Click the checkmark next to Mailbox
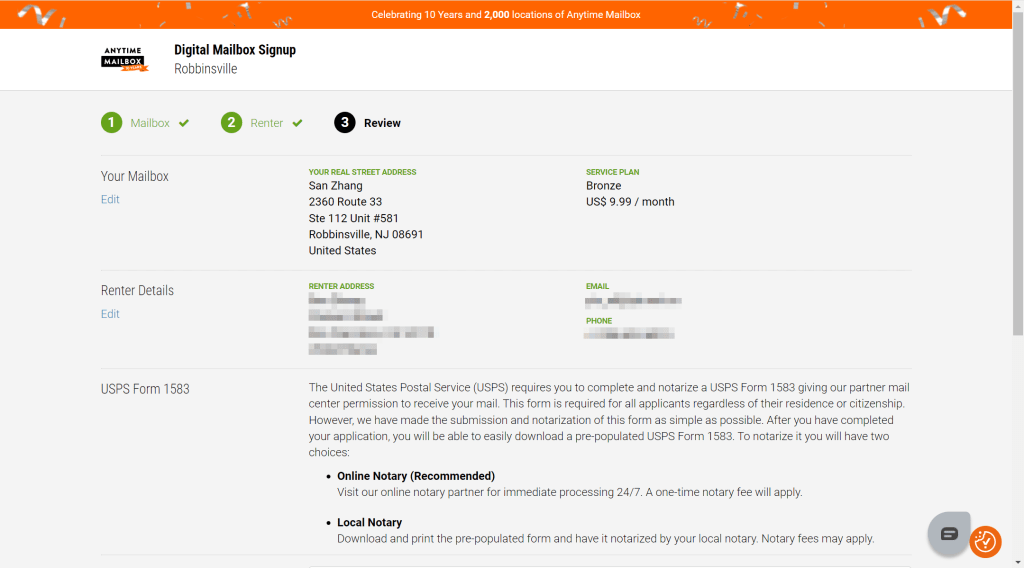The width and height of the screenshot is (1024, 568). [x=184, y=123]
